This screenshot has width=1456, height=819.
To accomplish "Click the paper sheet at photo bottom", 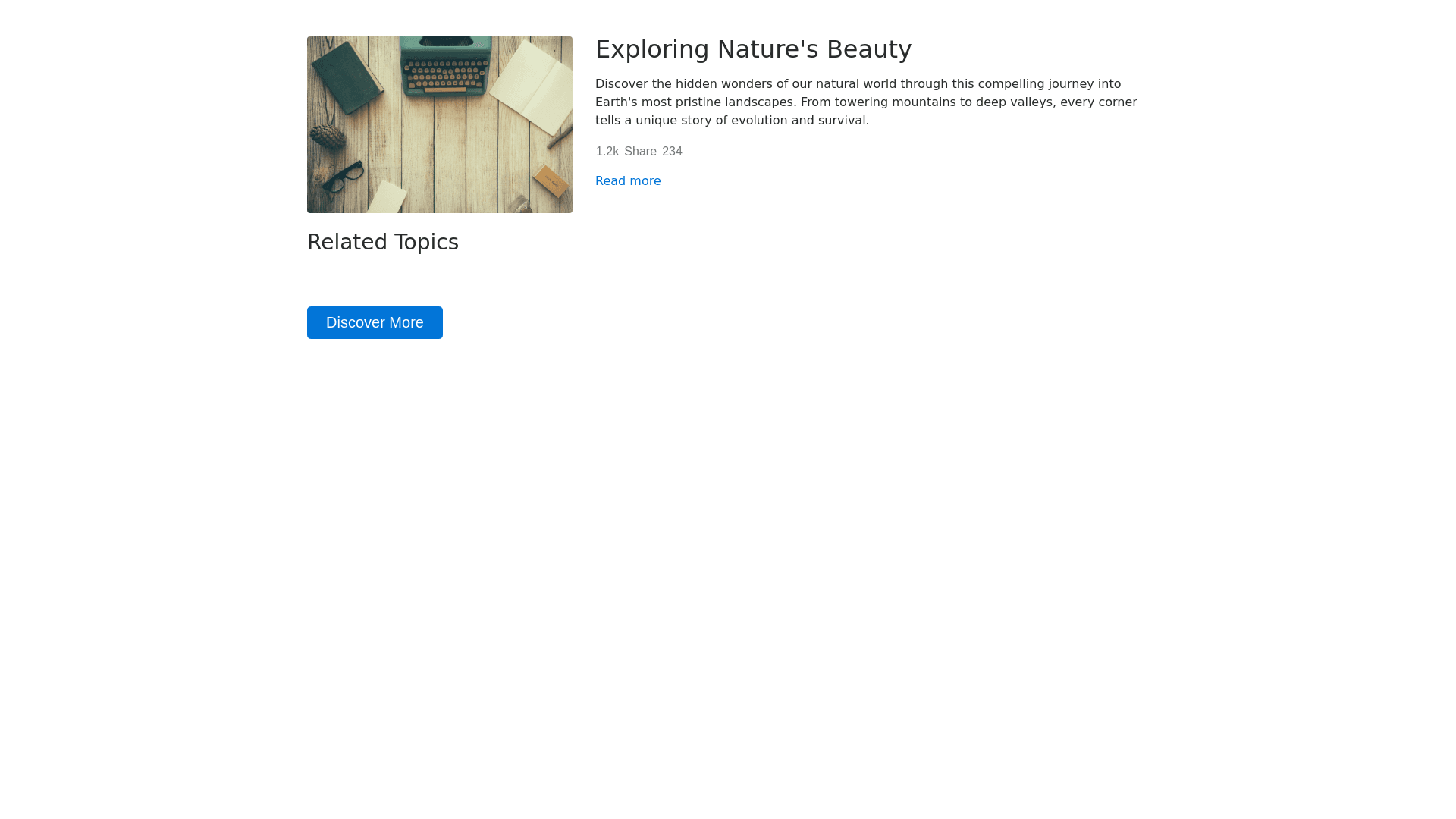I will [388, 199].
